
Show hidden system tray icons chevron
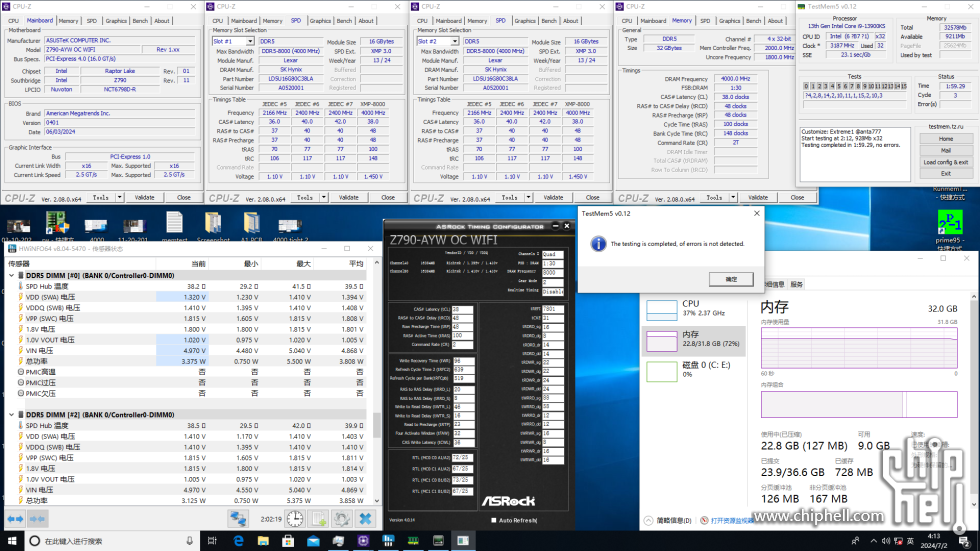[x=873, y=541]
